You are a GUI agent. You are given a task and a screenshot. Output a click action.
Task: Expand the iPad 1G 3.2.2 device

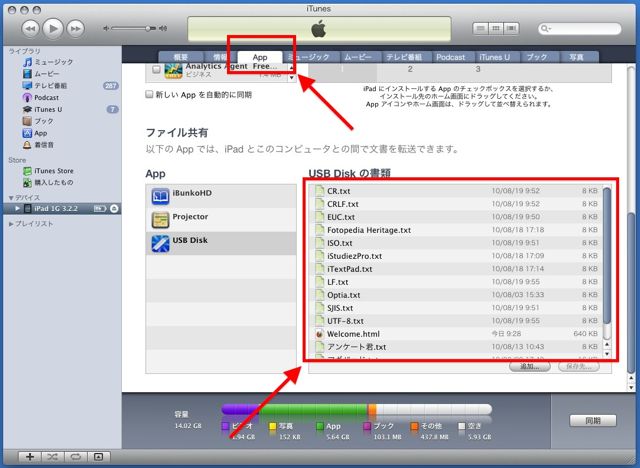click(17, 208)
